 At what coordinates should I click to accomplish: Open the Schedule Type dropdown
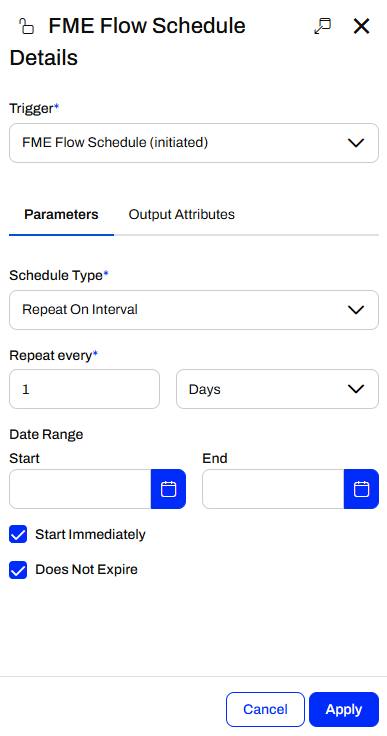click(194, 310)
